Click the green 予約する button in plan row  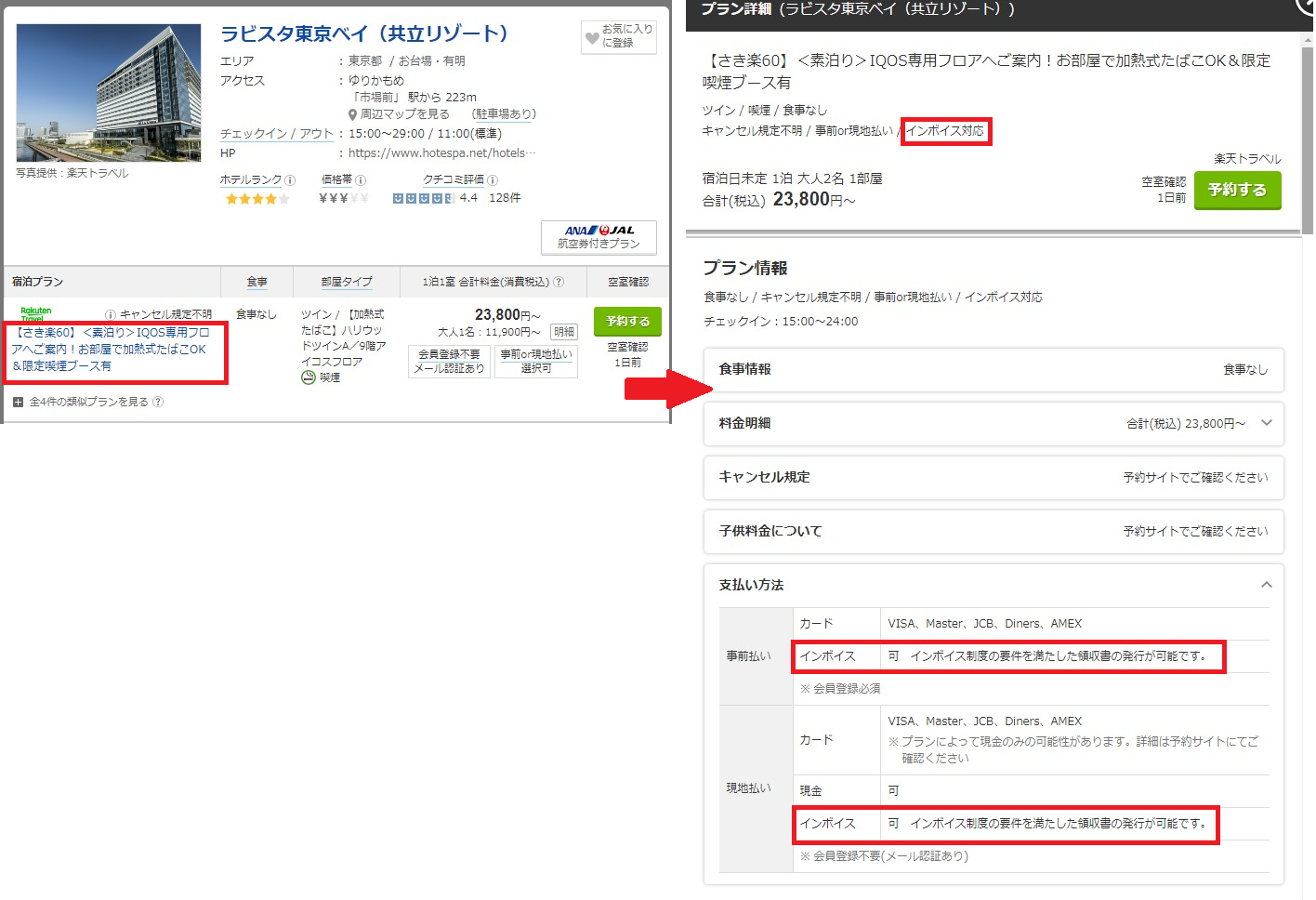pyautogui.click(x=627, y=321)
